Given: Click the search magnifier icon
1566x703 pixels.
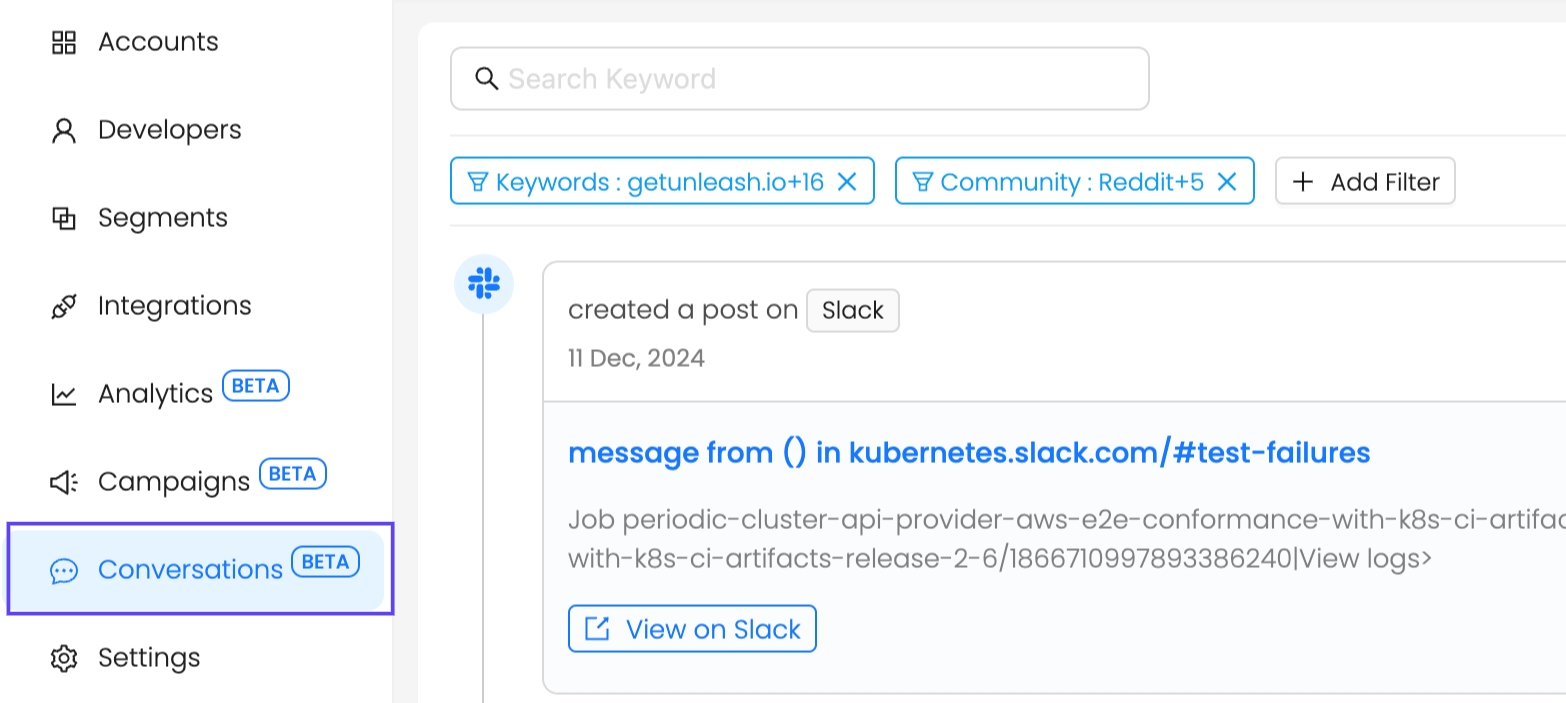Looking at the screenshot, I should pyautogui.click(x=487, y=79).
